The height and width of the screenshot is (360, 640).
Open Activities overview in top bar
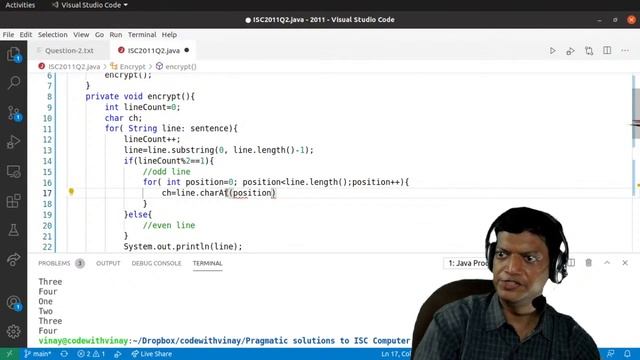20,5
